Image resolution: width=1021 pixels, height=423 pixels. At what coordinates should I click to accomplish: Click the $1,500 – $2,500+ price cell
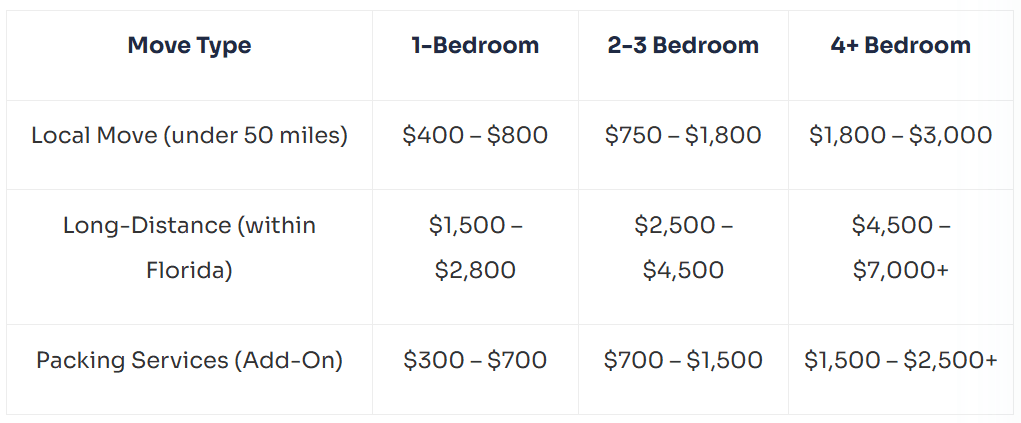900,360
